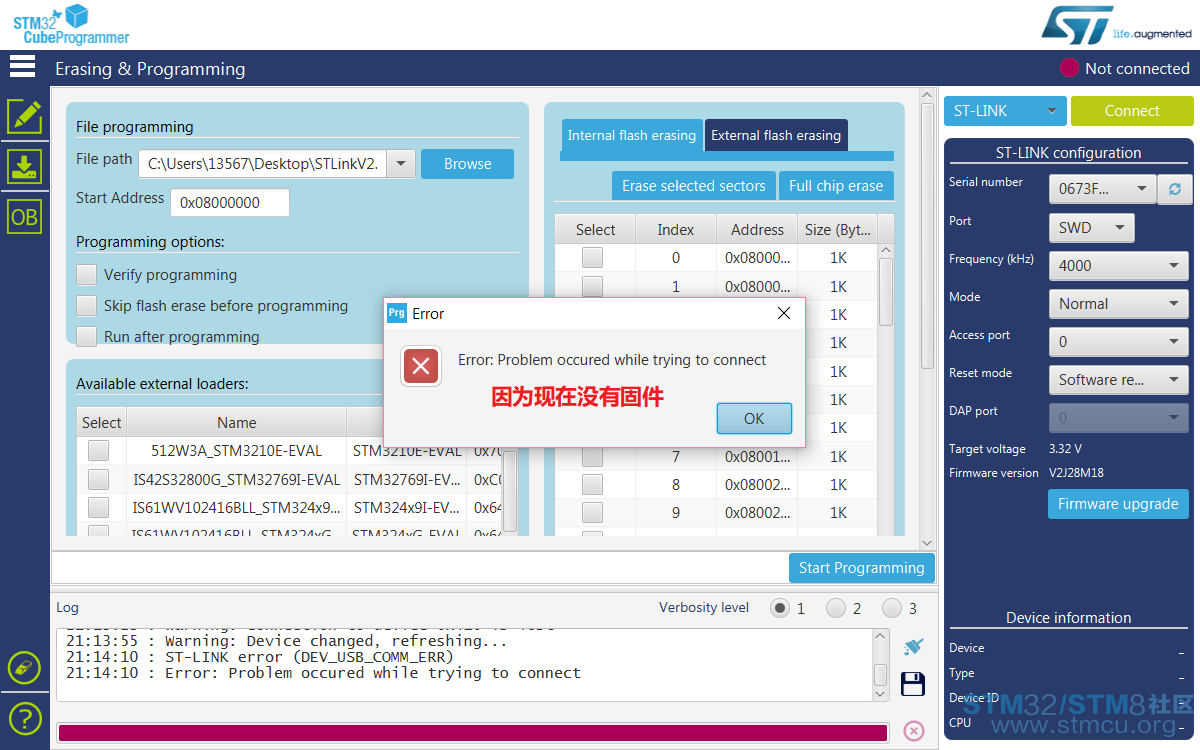Set verbosity level to 3
1200x750 pixels.
coord(891,608)
